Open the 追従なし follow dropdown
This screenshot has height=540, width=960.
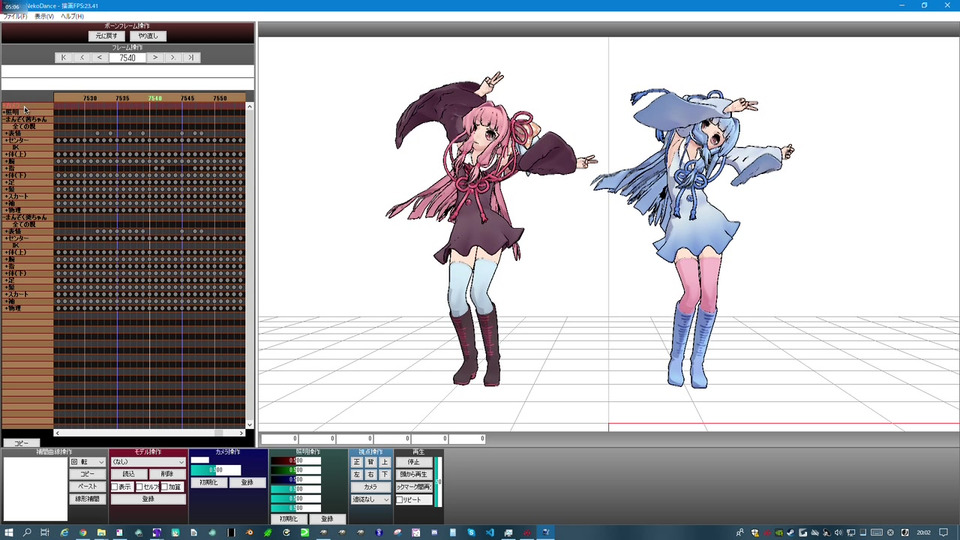tap(370, 499)
